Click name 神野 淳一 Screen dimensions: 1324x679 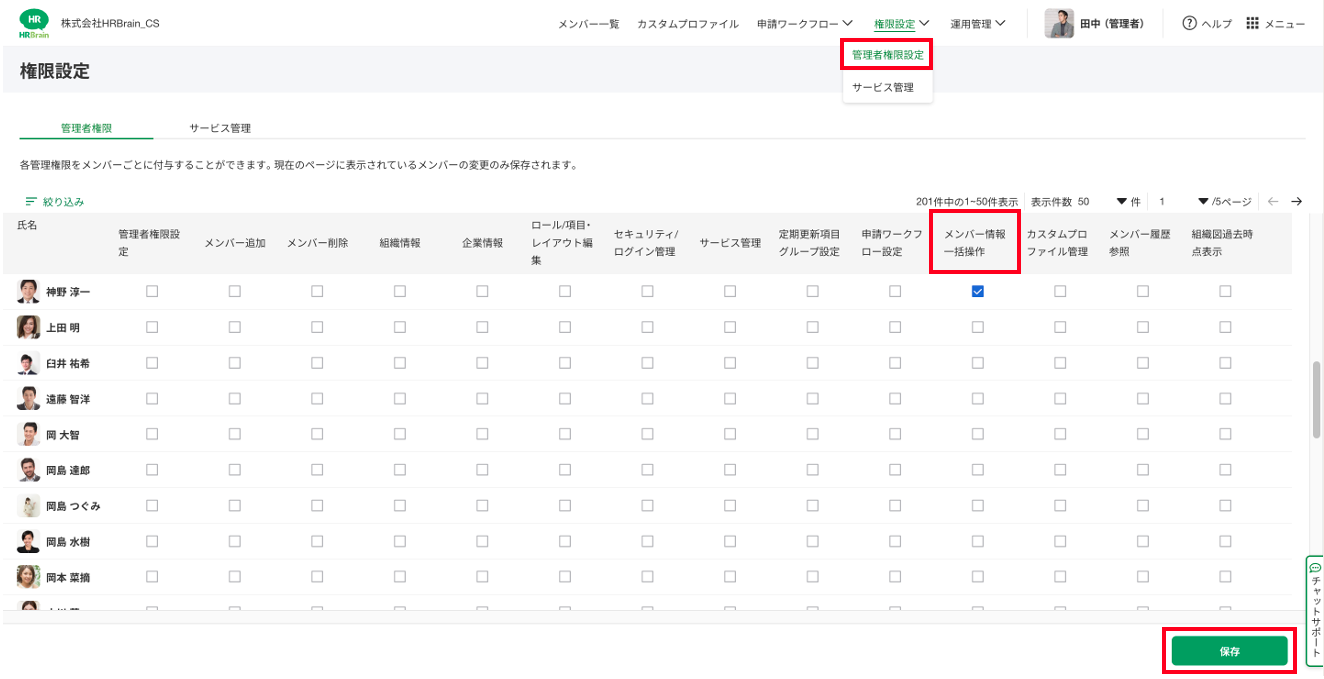click(68, 292)
